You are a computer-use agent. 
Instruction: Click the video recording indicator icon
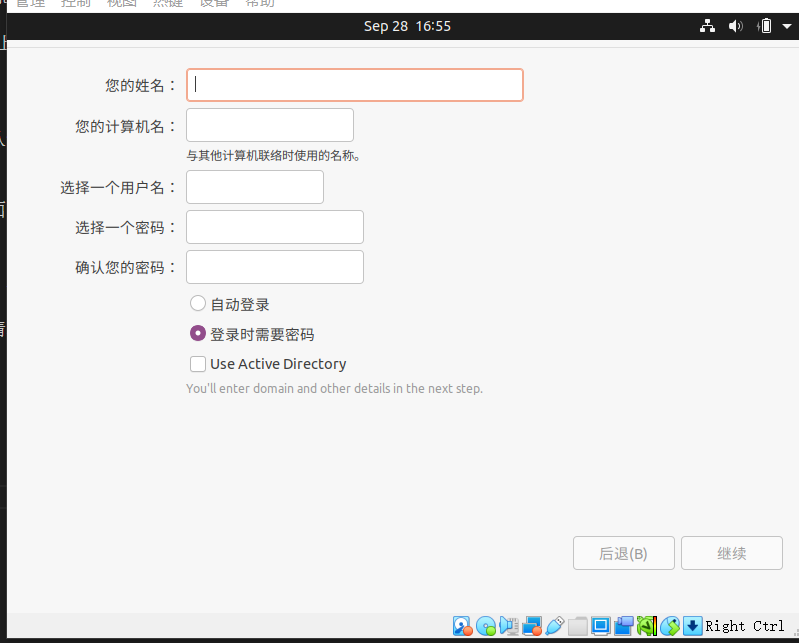[x=624, y=626]
